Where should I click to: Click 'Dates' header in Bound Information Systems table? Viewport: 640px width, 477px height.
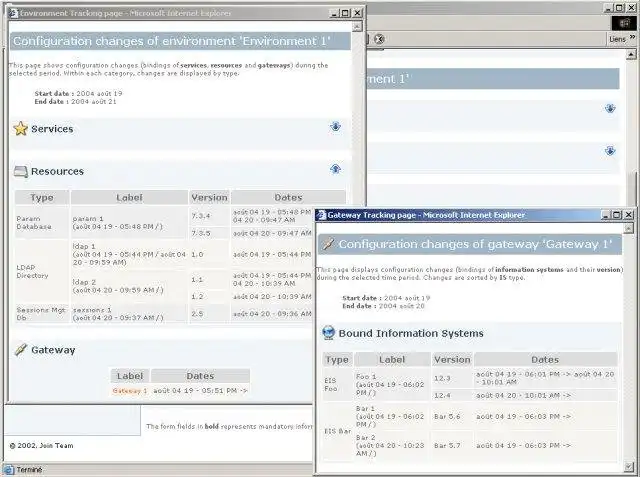point(545,359)
